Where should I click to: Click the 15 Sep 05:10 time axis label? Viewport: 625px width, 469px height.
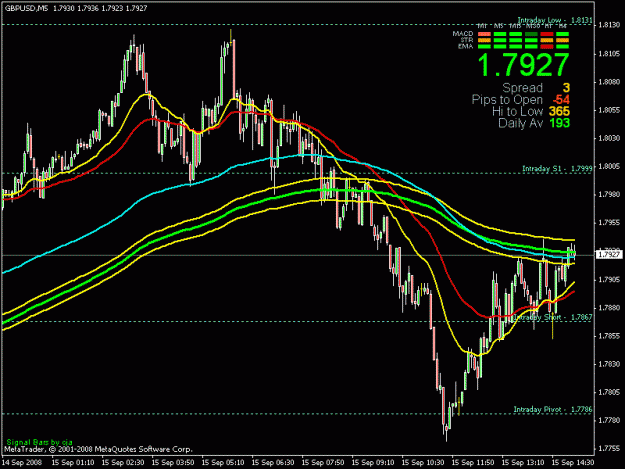tap(223, 463)
